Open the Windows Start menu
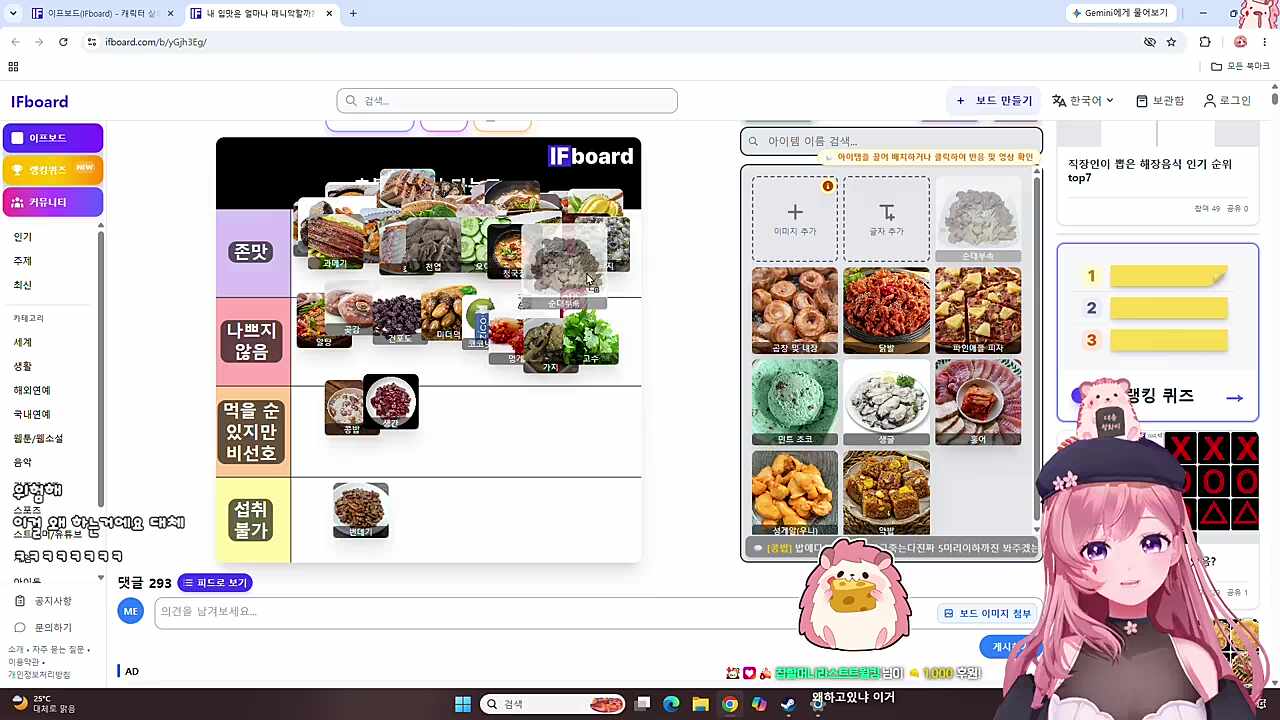Screen dimensions: 1280x720 tap(463, 704)
